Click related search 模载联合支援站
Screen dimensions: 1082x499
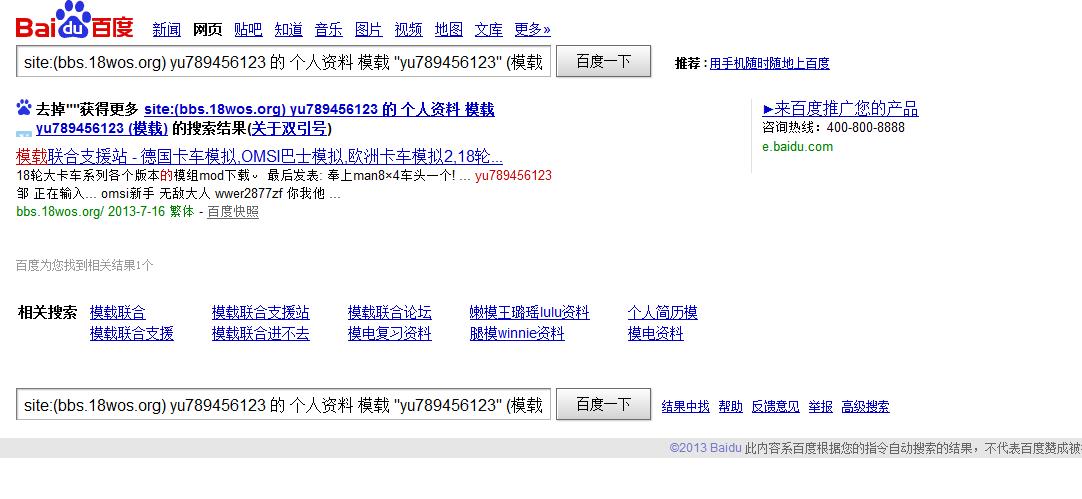(x=260, y=313)
